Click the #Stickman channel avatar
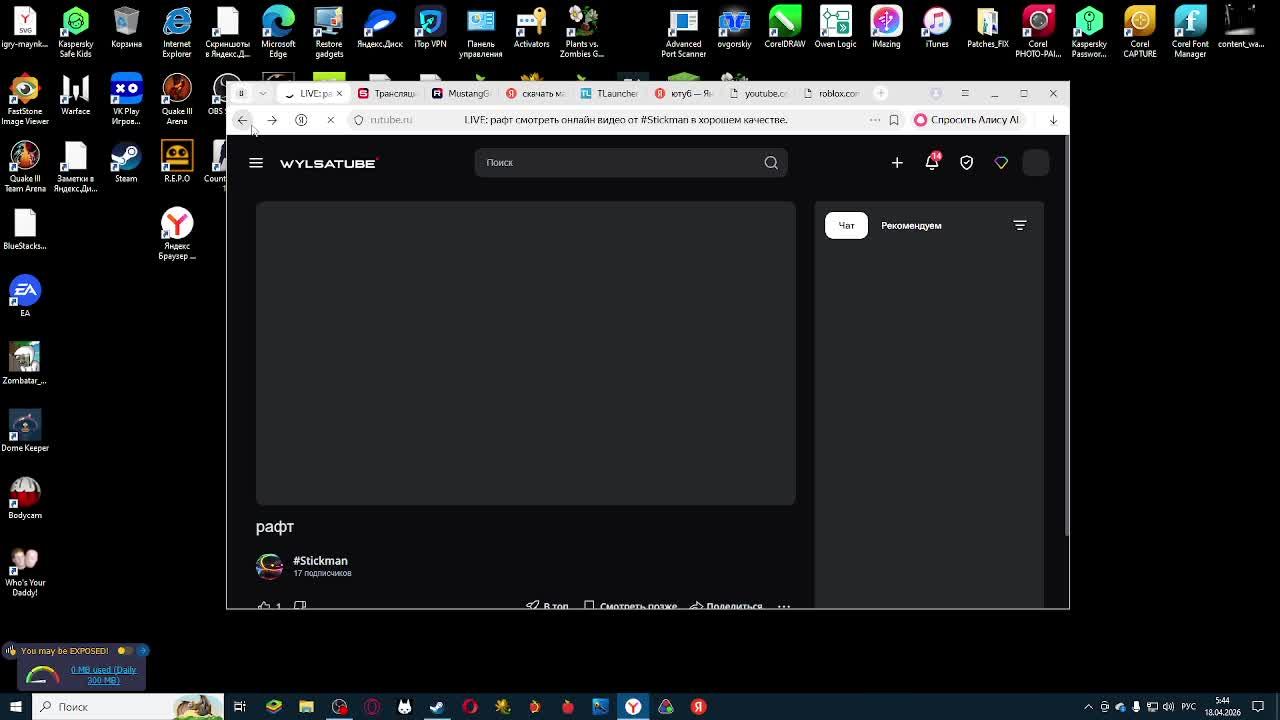 tap(270, 566)
